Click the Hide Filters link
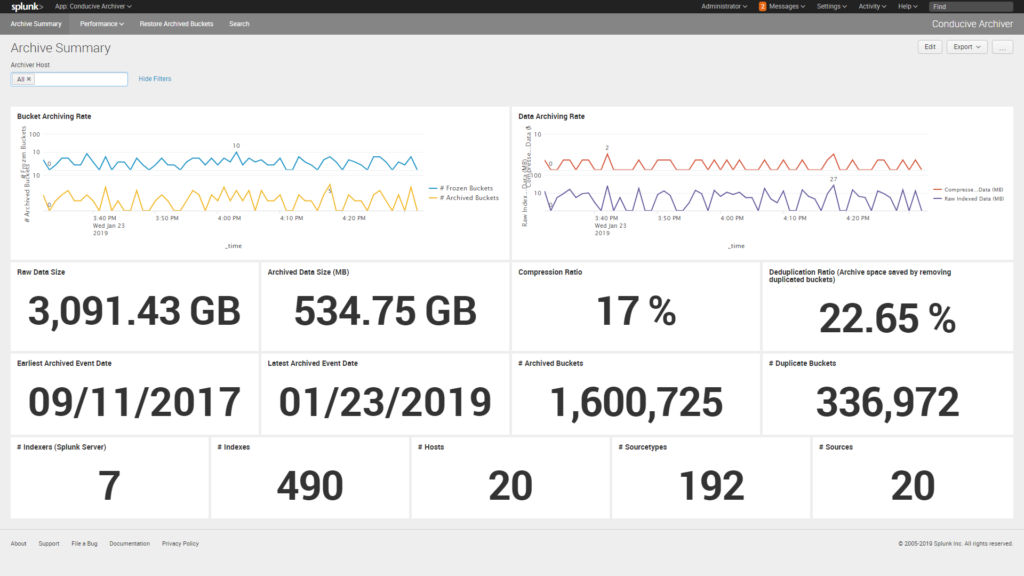The image size is (1024, 576). click(x=155, y=79)
